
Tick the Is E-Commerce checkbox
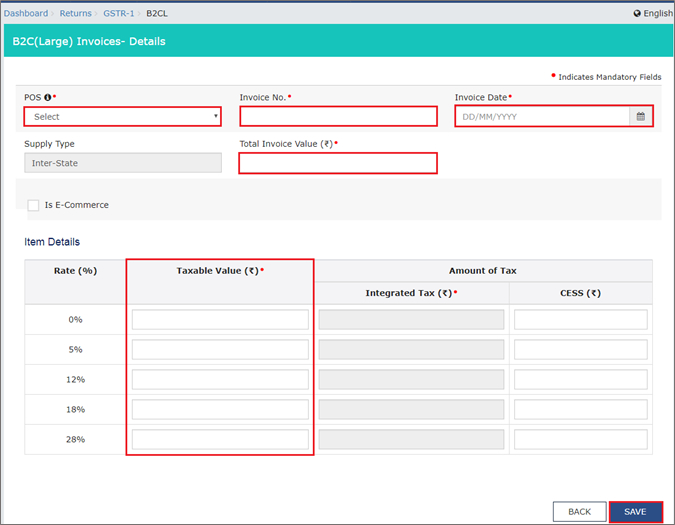tap(33, 205)
